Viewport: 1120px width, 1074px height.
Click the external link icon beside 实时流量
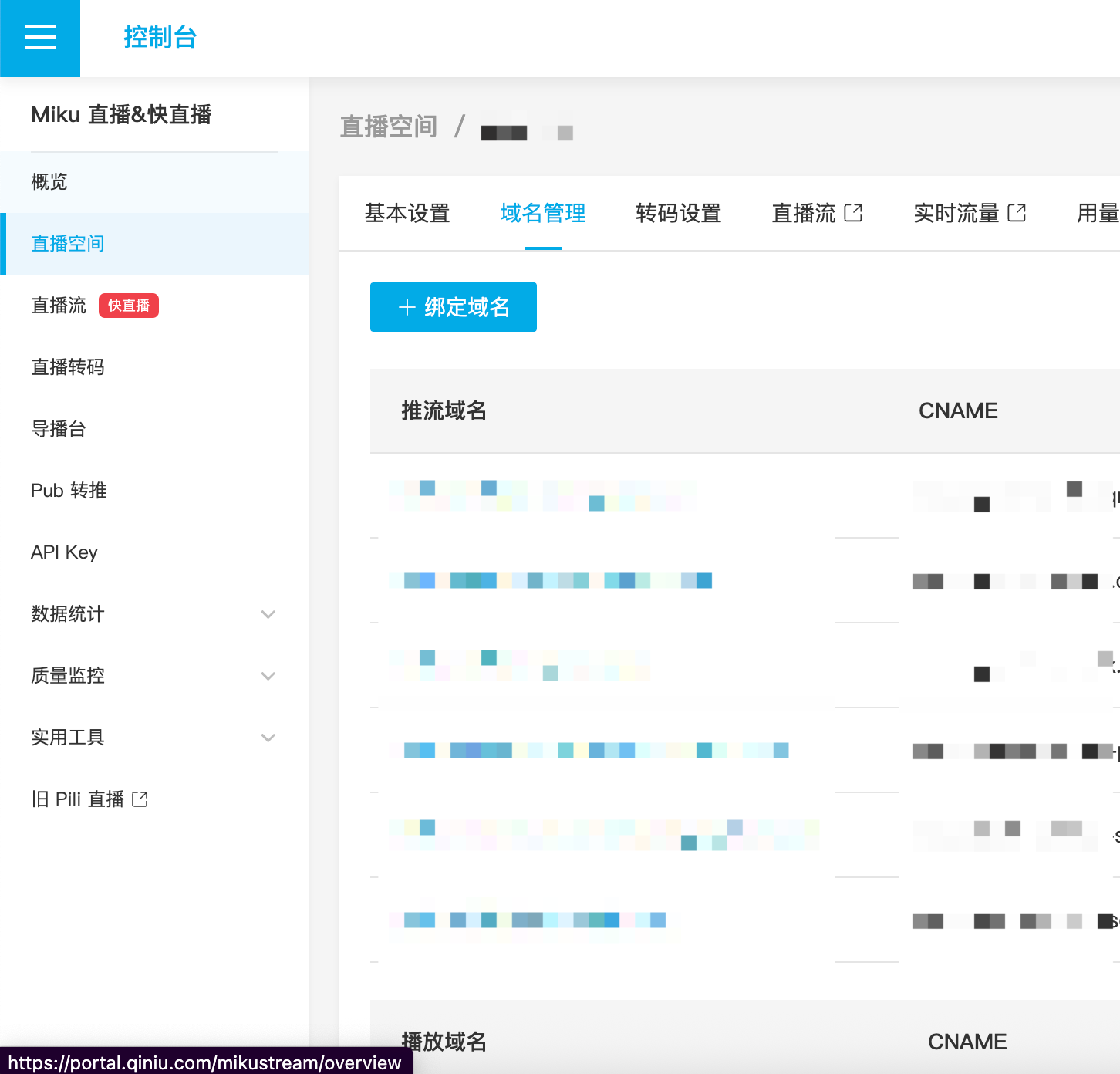click(1018, 213)
